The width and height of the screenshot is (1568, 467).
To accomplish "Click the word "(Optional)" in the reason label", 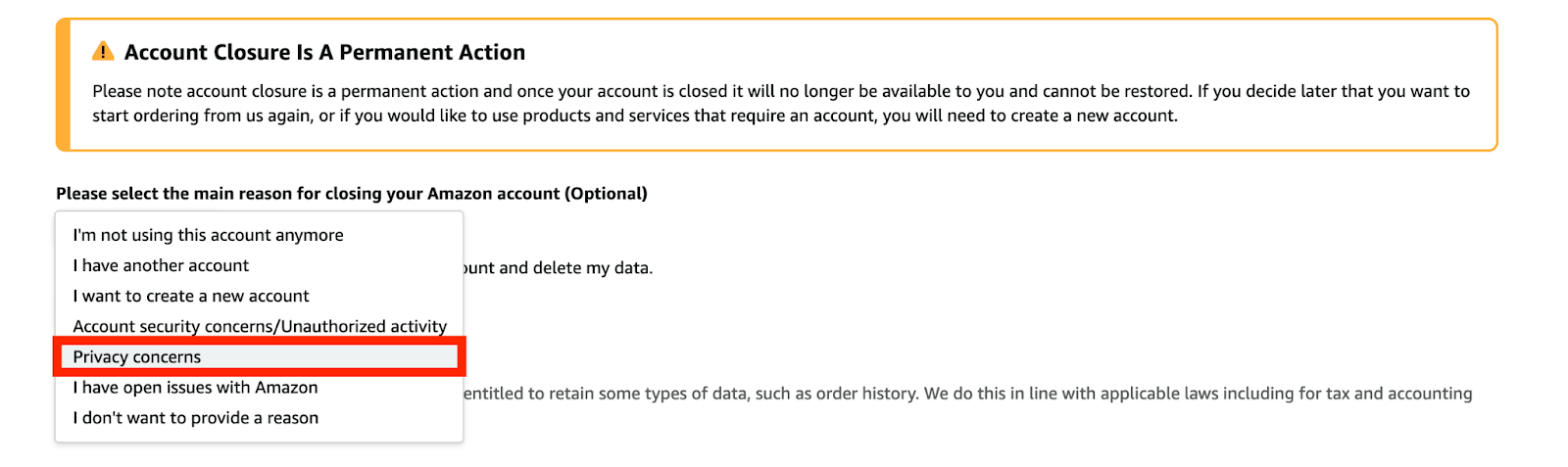I will 606,194.
